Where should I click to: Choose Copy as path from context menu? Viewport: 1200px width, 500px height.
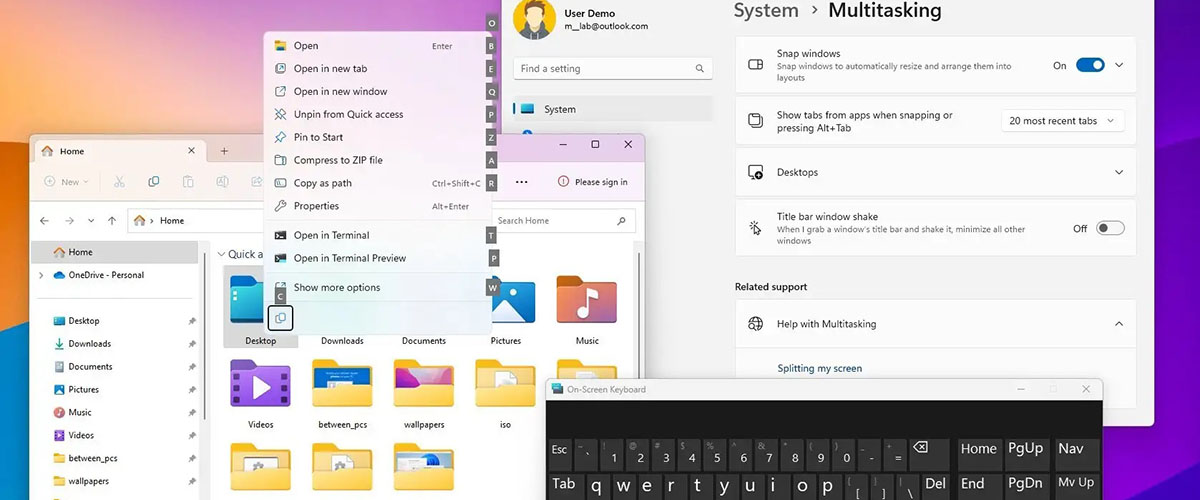[323, 183]
